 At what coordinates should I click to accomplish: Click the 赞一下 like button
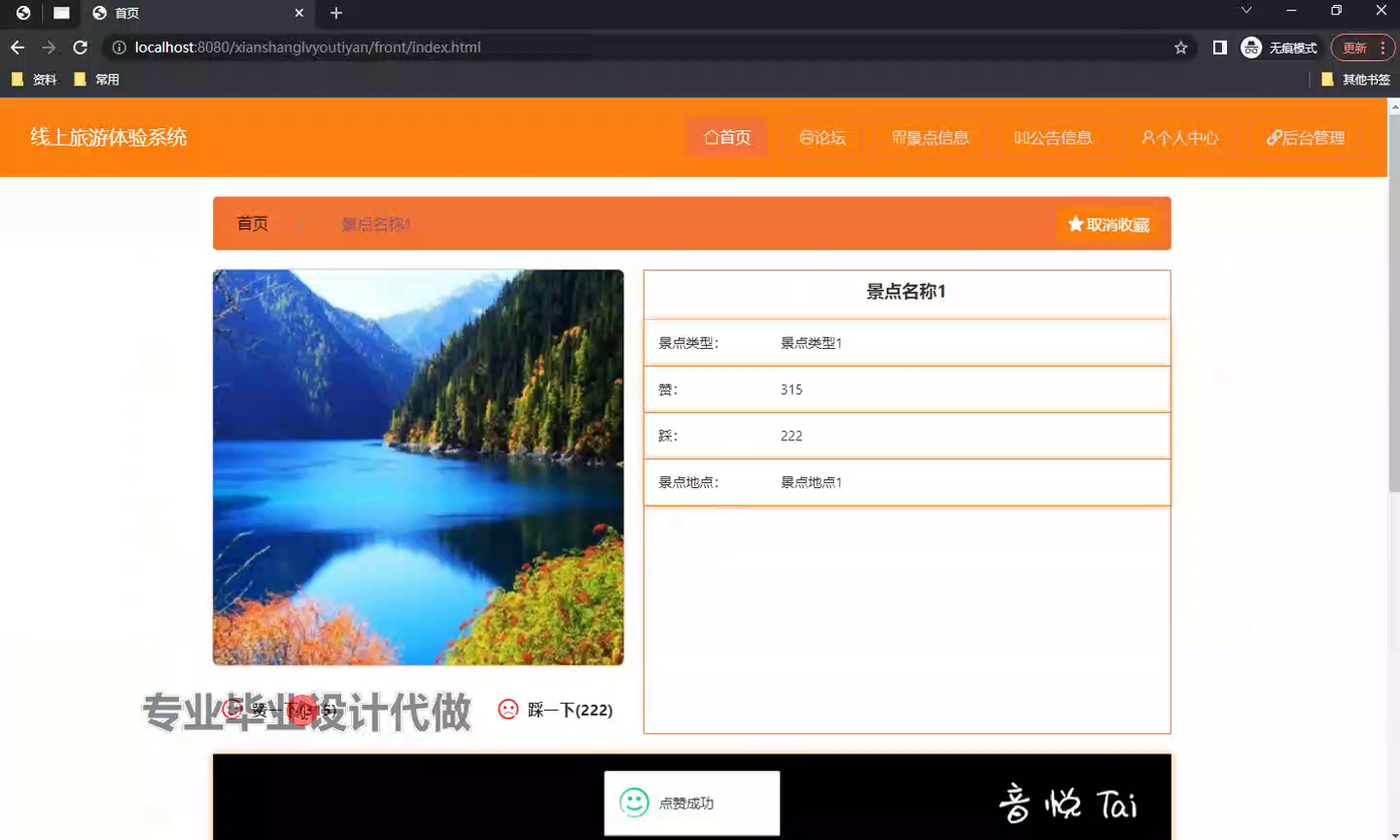click(280, 710)
